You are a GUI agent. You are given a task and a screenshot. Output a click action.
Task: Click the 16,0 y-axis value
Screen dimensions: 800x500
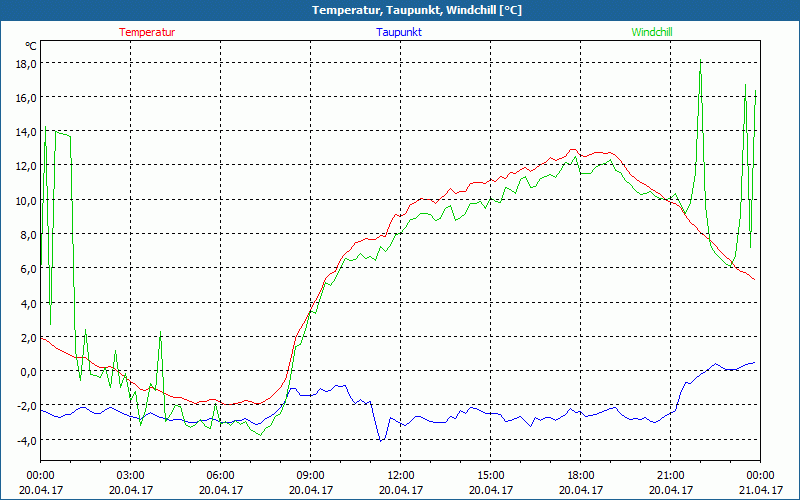[x=26, y=98]
